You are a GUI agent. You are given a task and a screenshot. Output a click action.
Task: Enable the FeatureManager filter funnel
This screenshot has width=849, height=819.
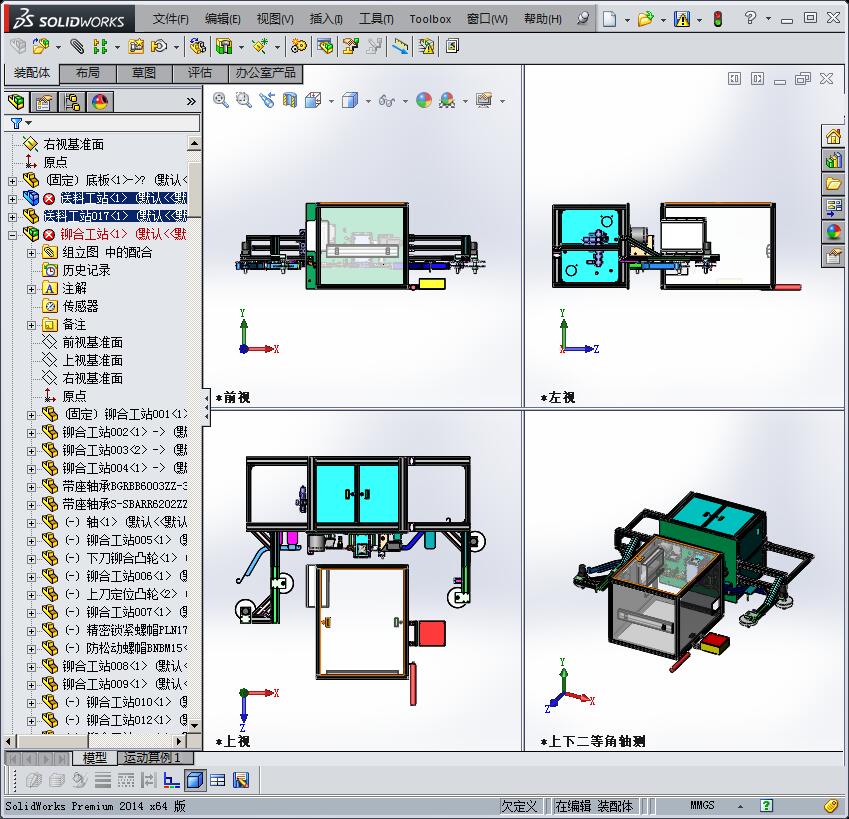16,122
